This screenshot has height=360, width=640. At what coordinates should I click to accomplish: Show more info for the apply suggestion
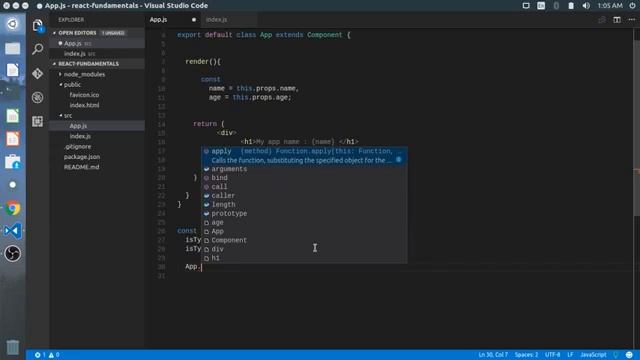[399, 160]
